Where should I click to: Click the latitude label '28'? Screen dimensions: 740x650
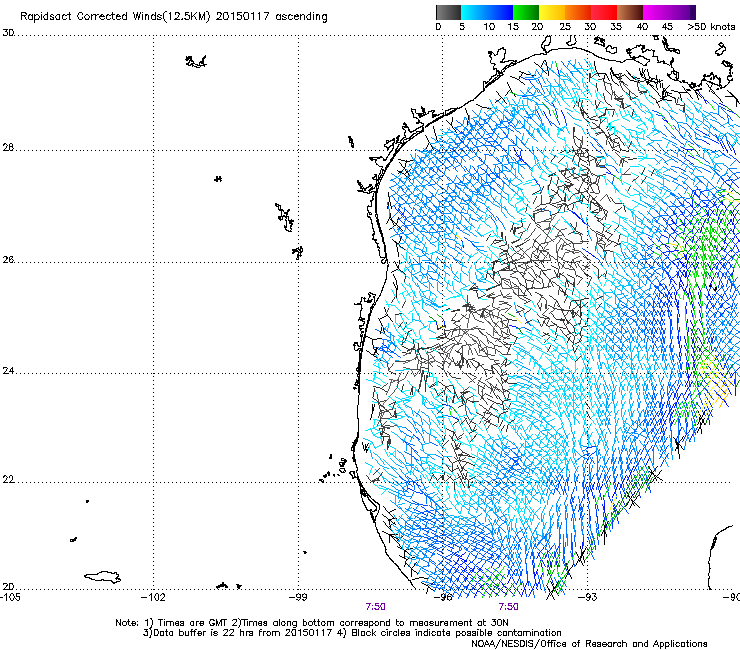tap(8, 148)
